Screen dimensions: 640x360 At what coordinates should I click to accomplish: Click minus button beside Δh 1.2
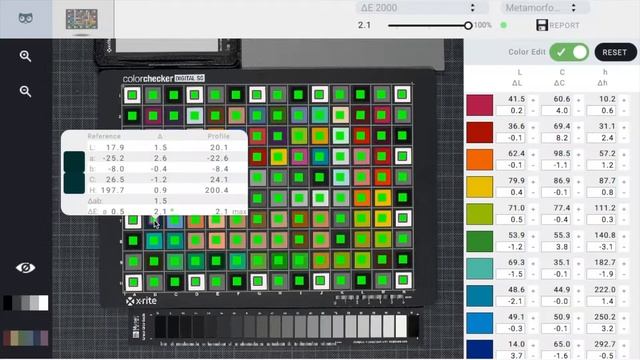[624, 165]
